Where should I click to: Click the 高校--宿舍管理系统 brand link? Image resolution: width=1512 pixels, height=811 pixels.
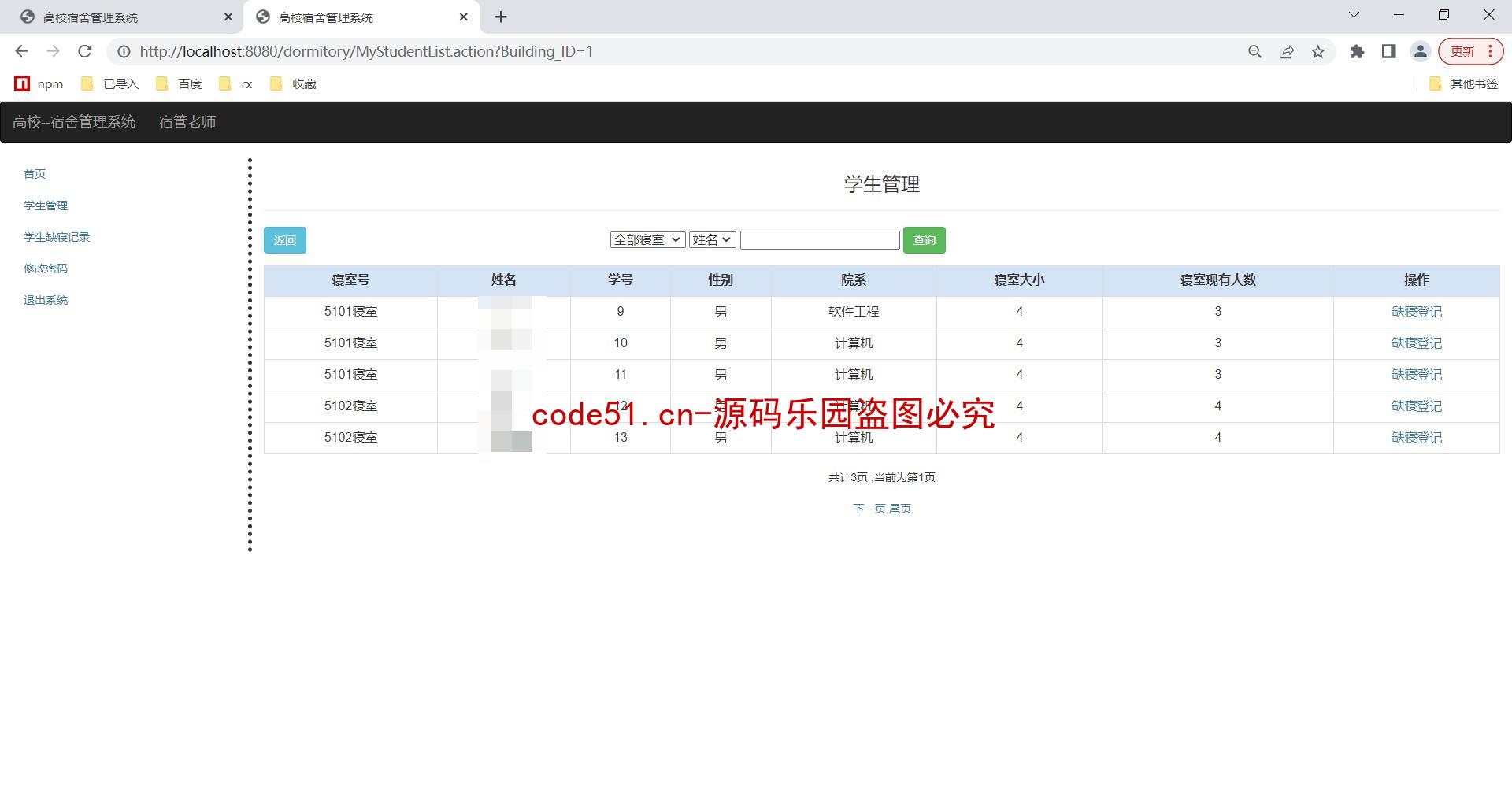(74, 122)
